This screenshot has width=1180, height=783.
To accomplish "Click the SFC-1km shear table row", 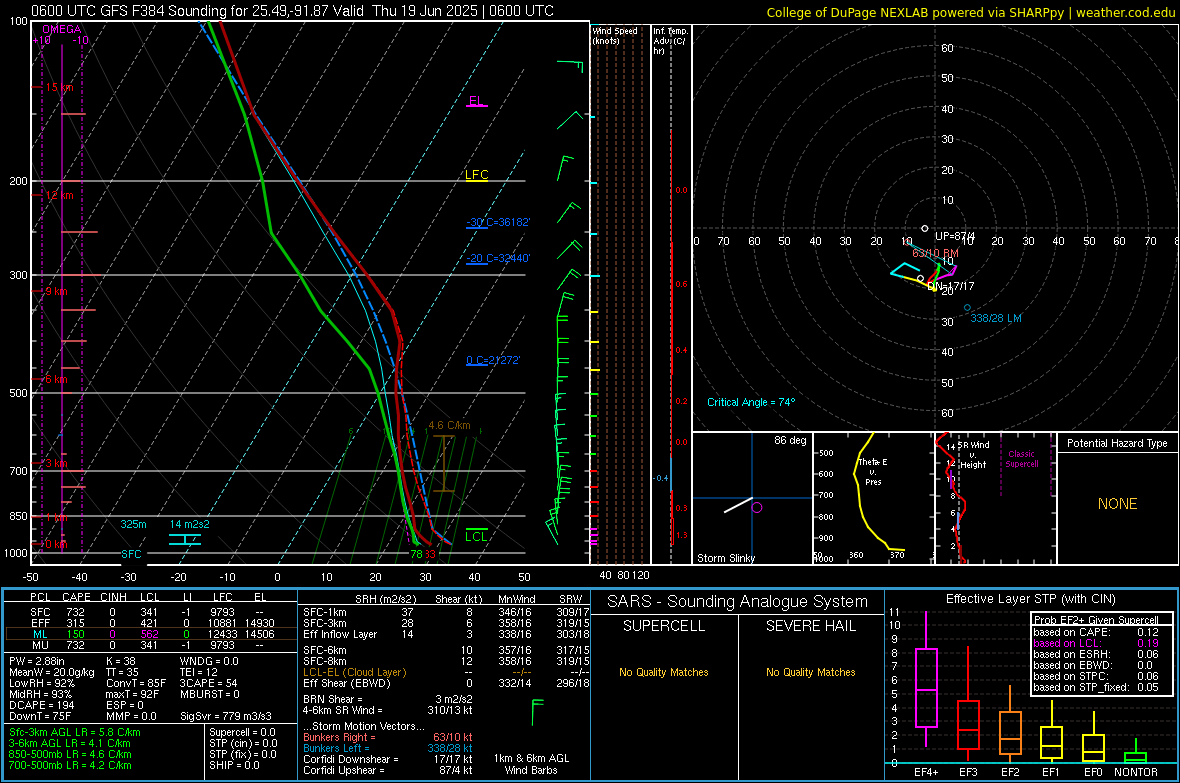I will (x=446, y=612).
